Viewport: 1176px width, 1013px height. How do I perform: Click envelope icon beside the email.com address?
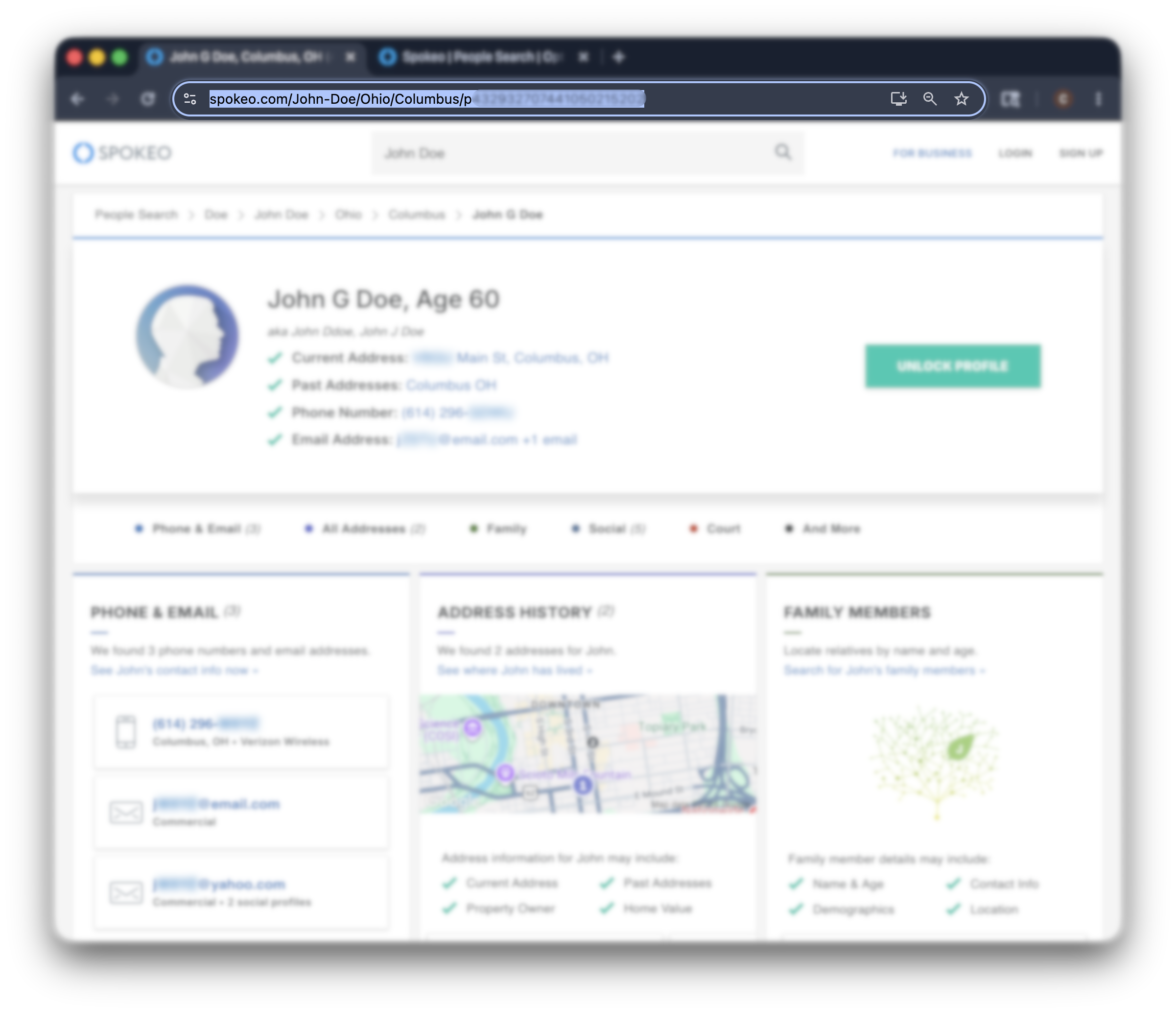(x=126, y=812)
